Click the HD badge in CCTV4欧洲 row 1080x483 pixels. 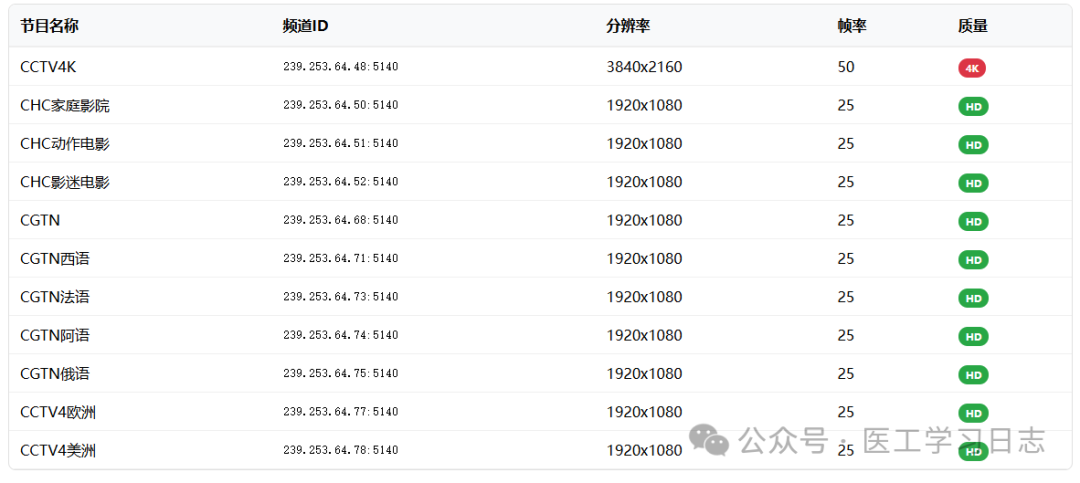(x=972, y=413)
